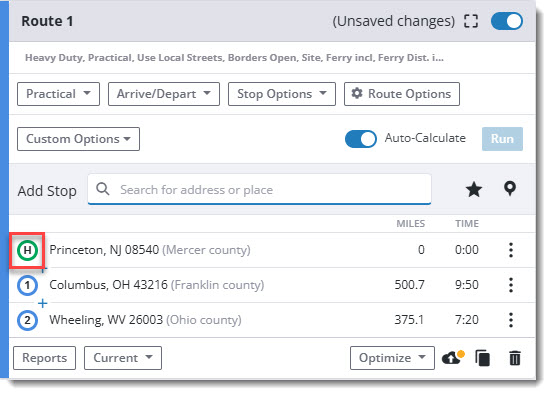Open three-dot menu for Princeton stop
The height and width of the screenshot is (395, 551).
tap(511, 250)
